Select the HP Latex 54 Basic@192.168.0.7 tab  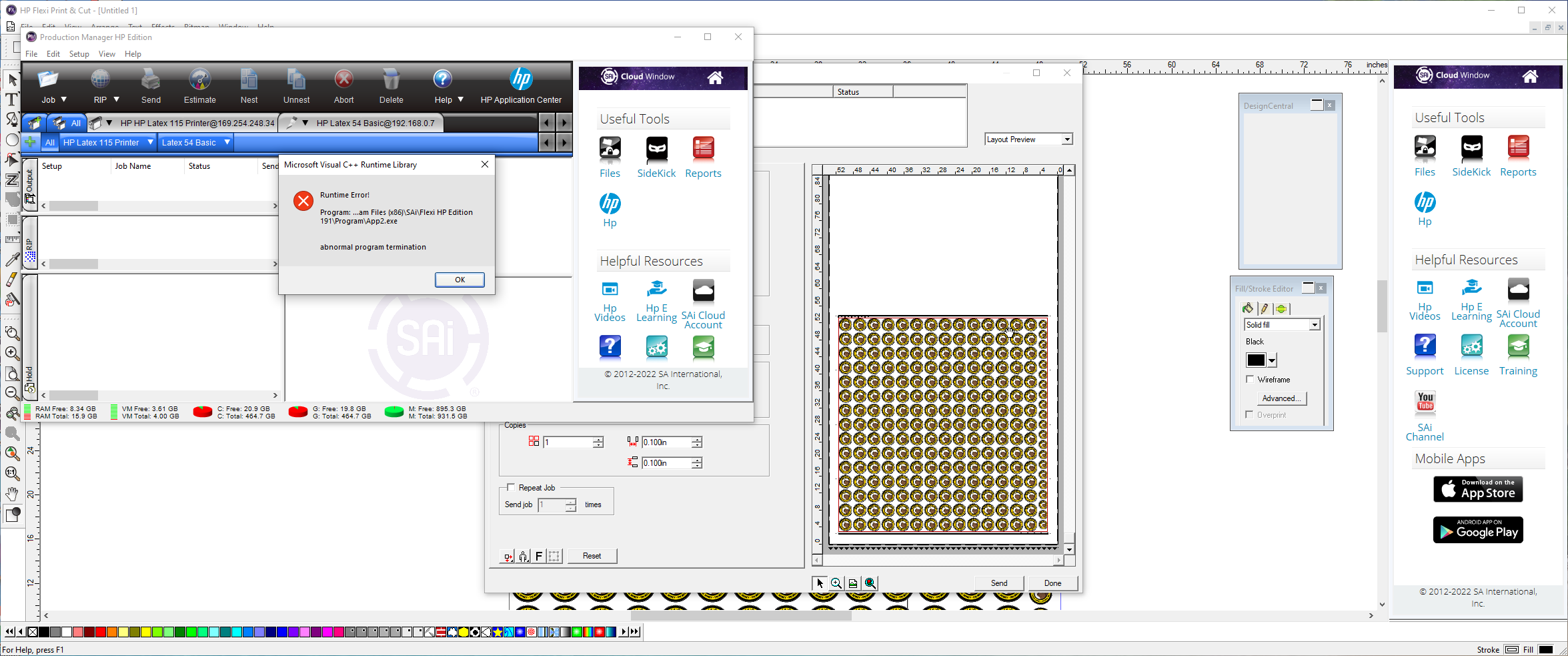(360, 123)
